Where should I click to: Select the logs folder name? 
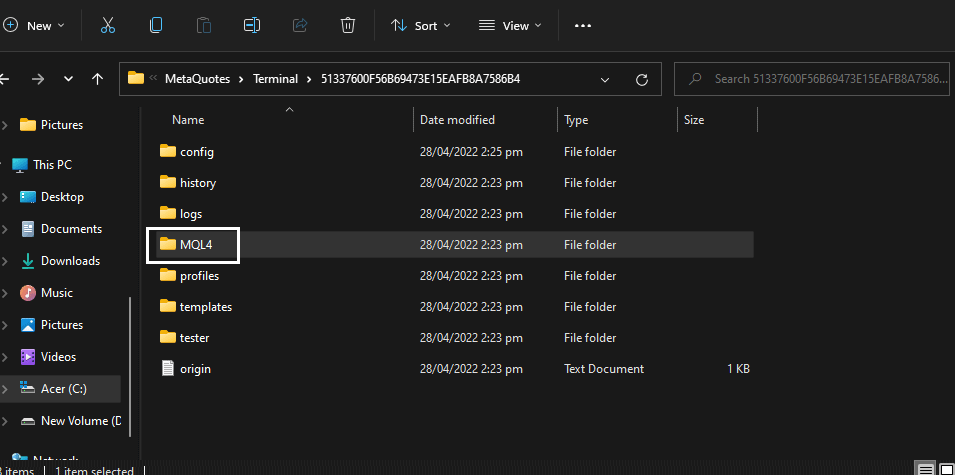pos(191,214)
